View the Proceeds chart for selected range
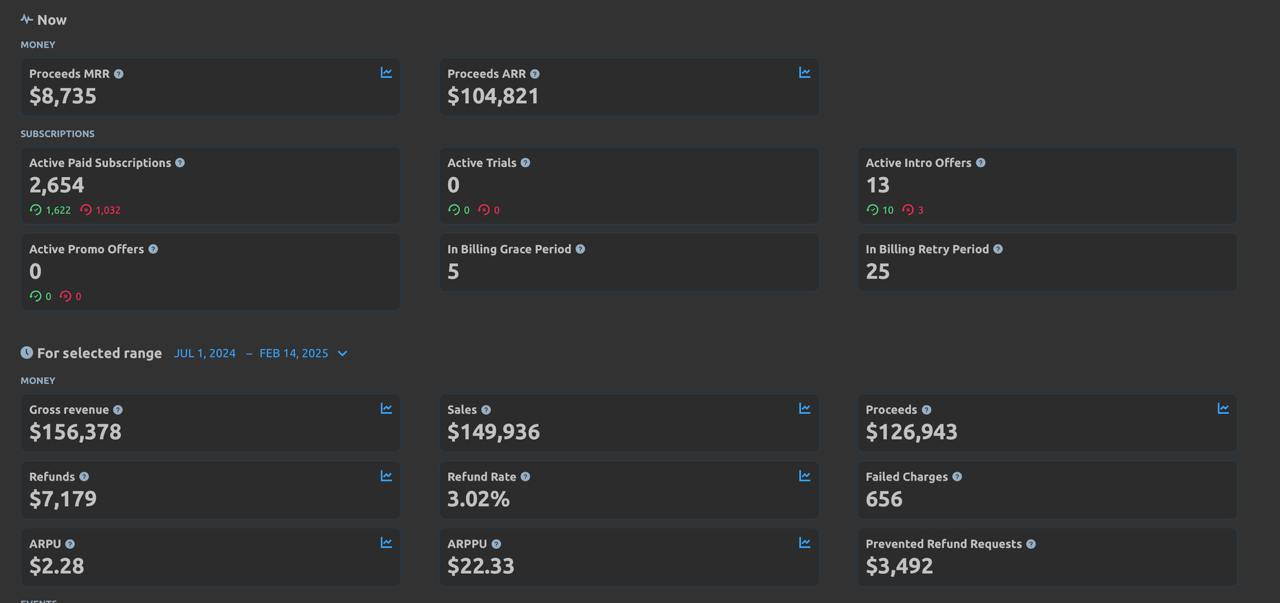 1222,408
